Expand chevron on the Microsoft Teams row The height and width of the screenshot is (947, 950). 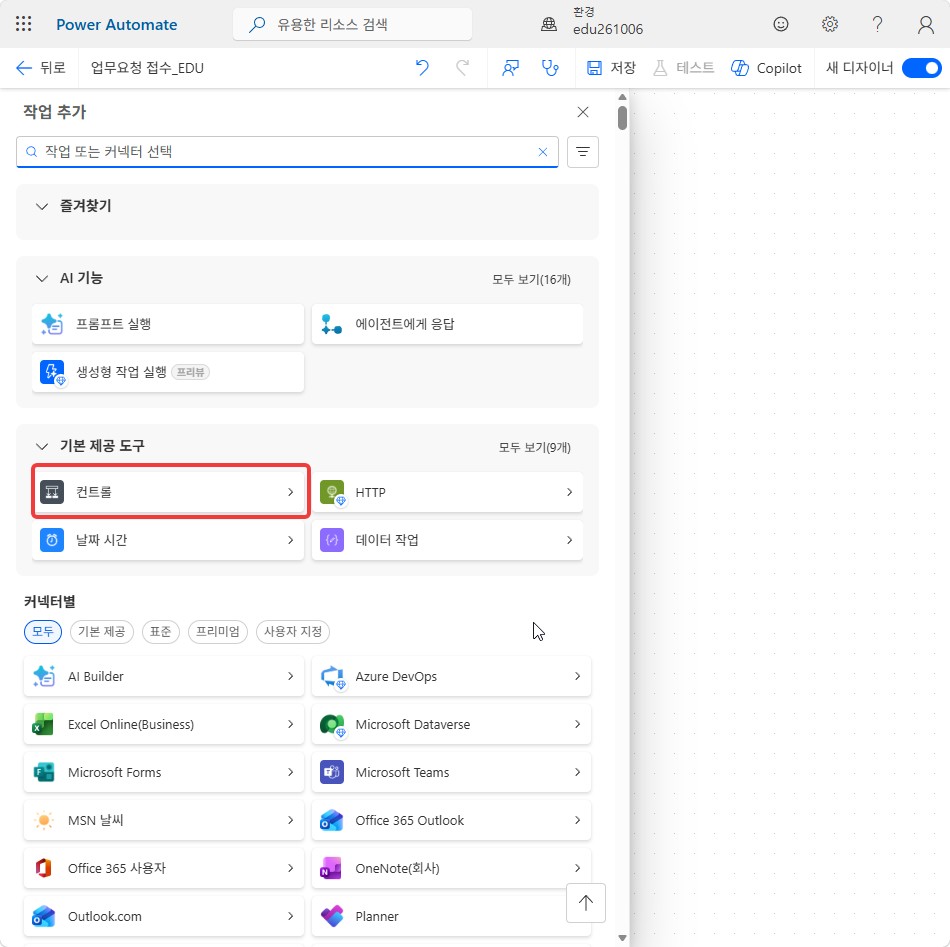click(577, 772)
